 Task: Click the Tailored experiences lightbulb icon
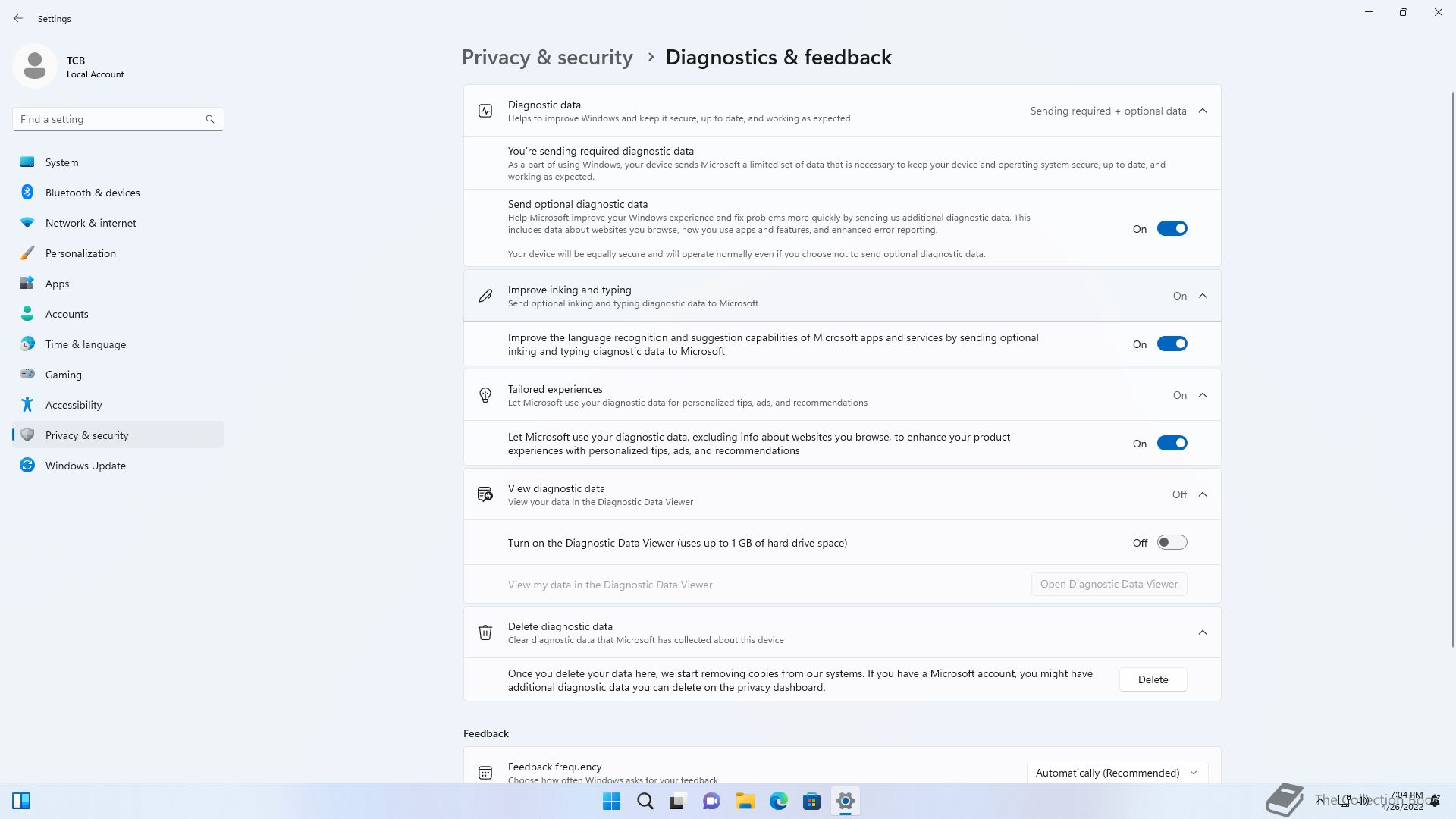[485, 396]
